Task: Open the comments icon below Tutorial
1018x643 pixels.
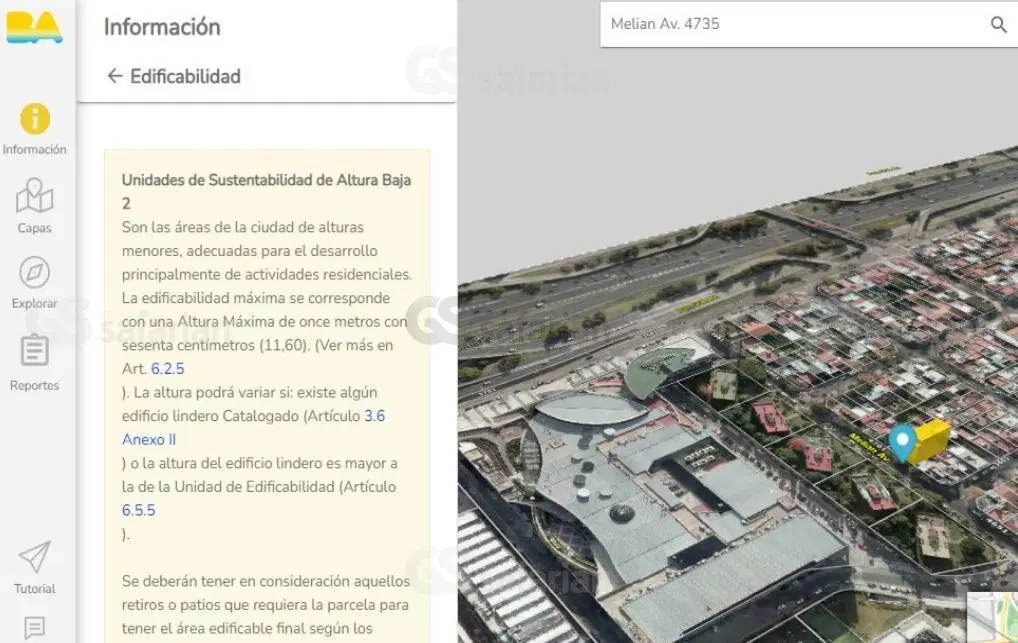Action: 34,627
